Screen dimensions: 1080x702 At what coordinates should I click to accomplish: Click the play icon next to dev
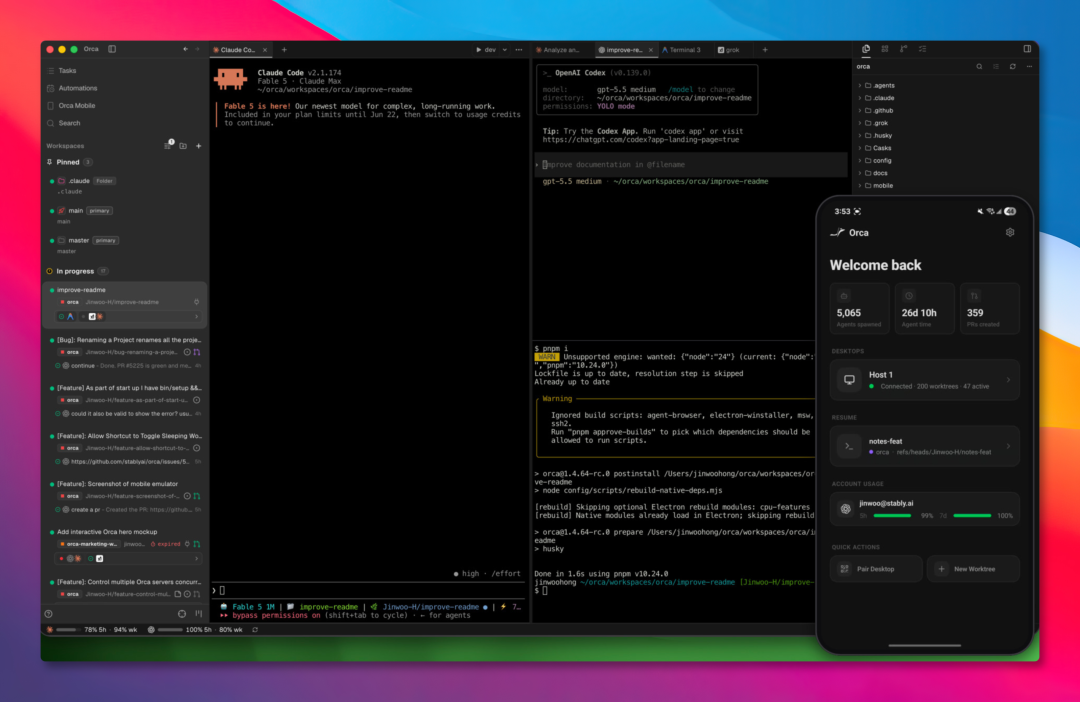coord(479,50)
